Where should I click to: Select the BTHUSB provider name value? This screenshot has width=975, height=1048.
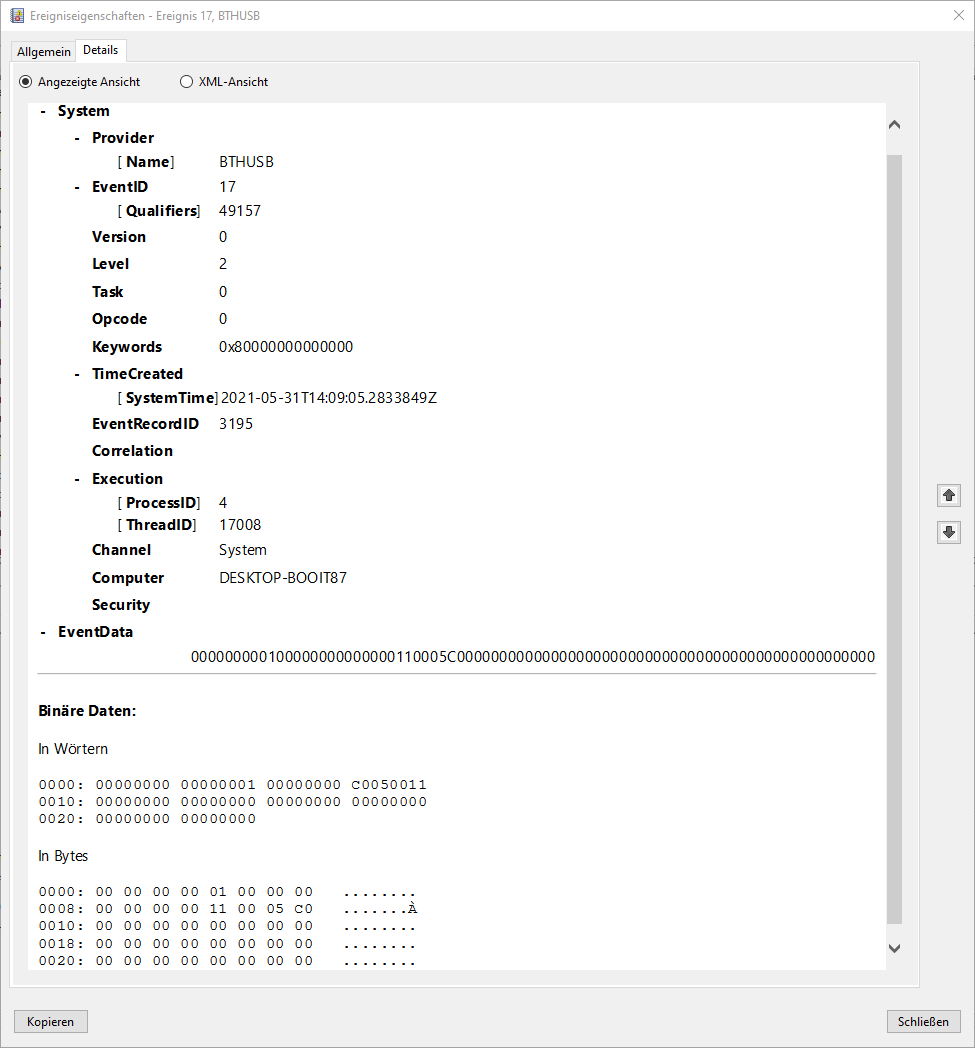[x=247, y=162]
